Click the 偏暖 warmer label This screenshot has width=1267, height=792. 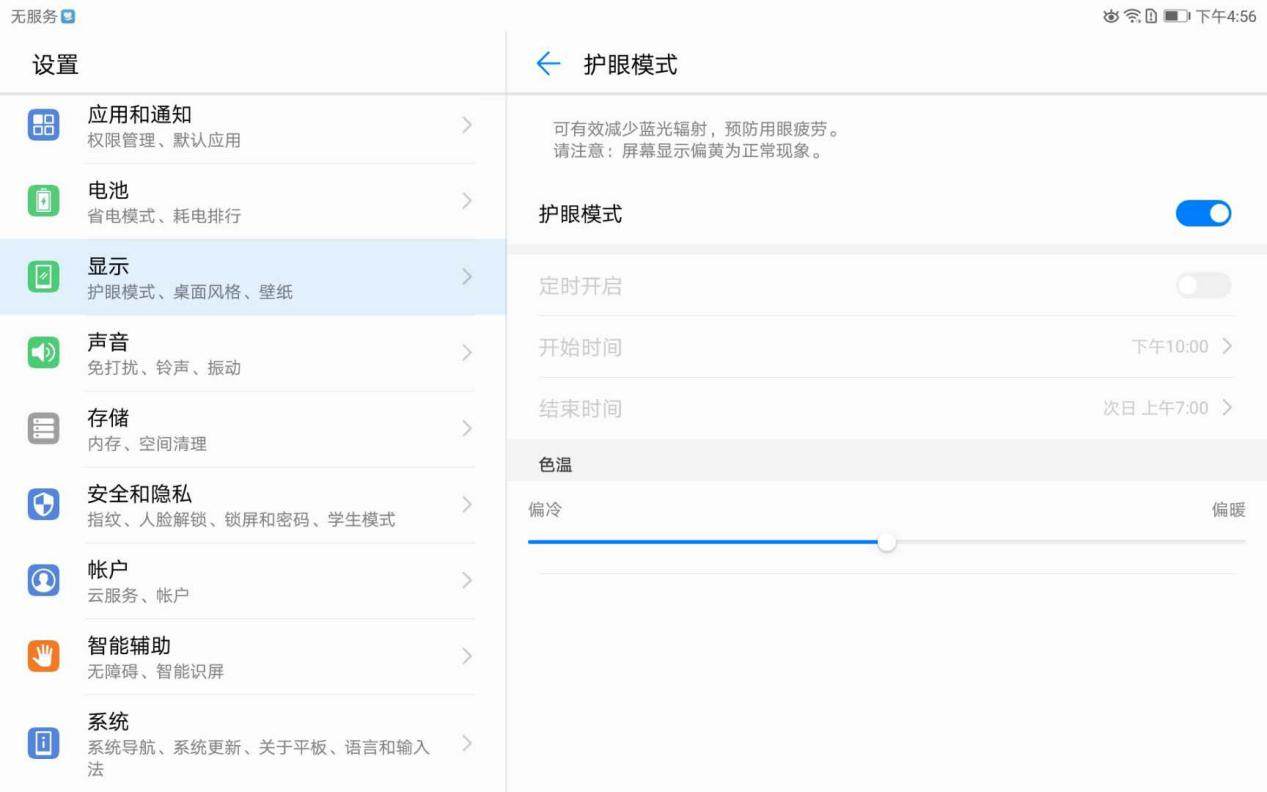pos(1228,510)
